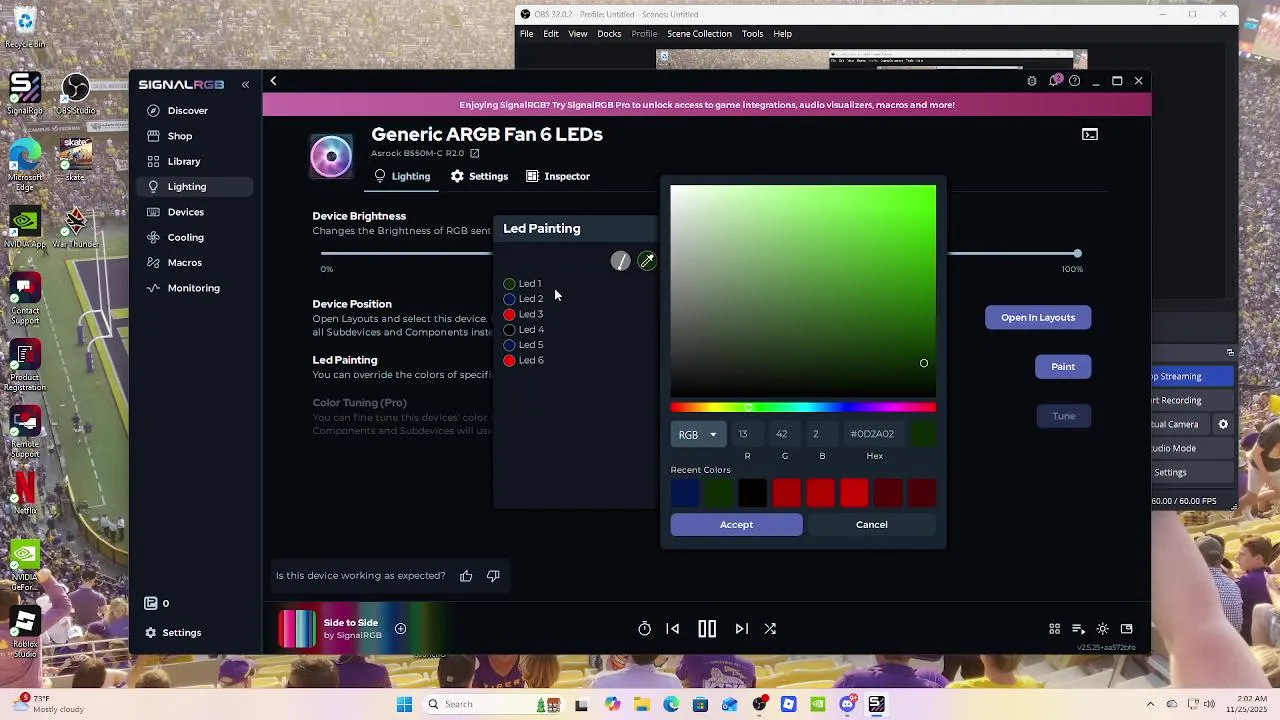Viewport: 1280px width, 720px height.
Task: Open the motherboard edit link icon
Action: tap(474, 153)
